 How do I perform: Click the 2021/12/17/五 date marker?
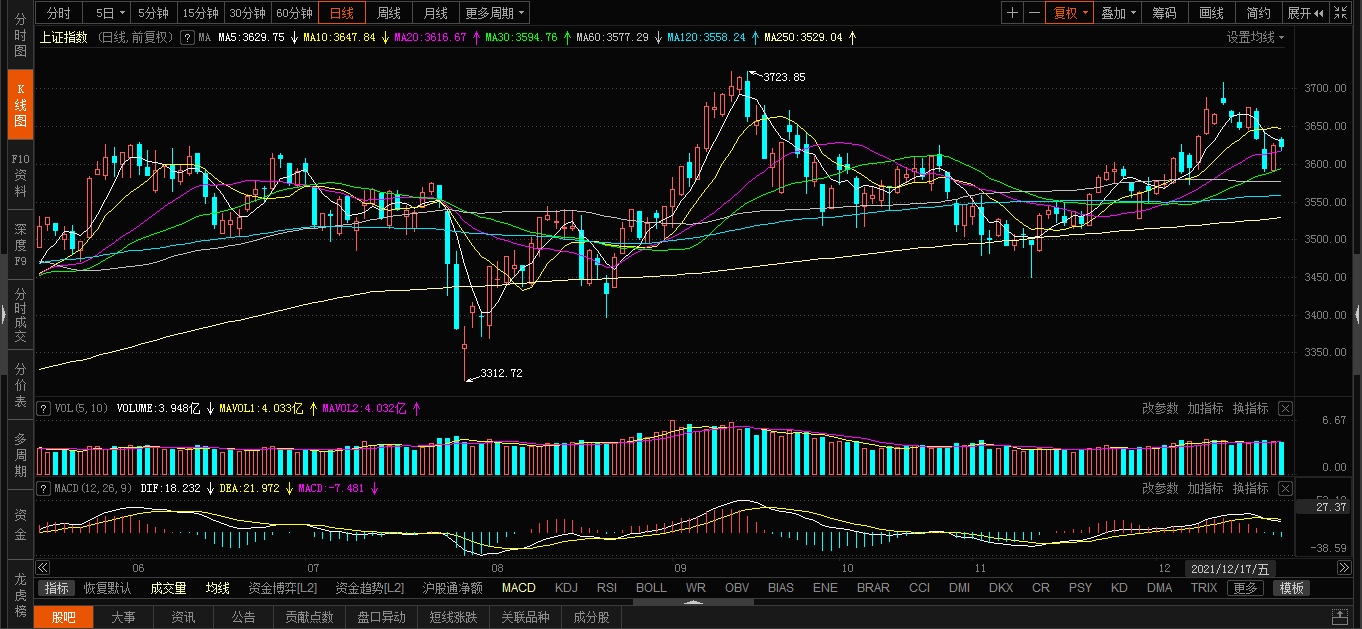(x=1231, y=568)
